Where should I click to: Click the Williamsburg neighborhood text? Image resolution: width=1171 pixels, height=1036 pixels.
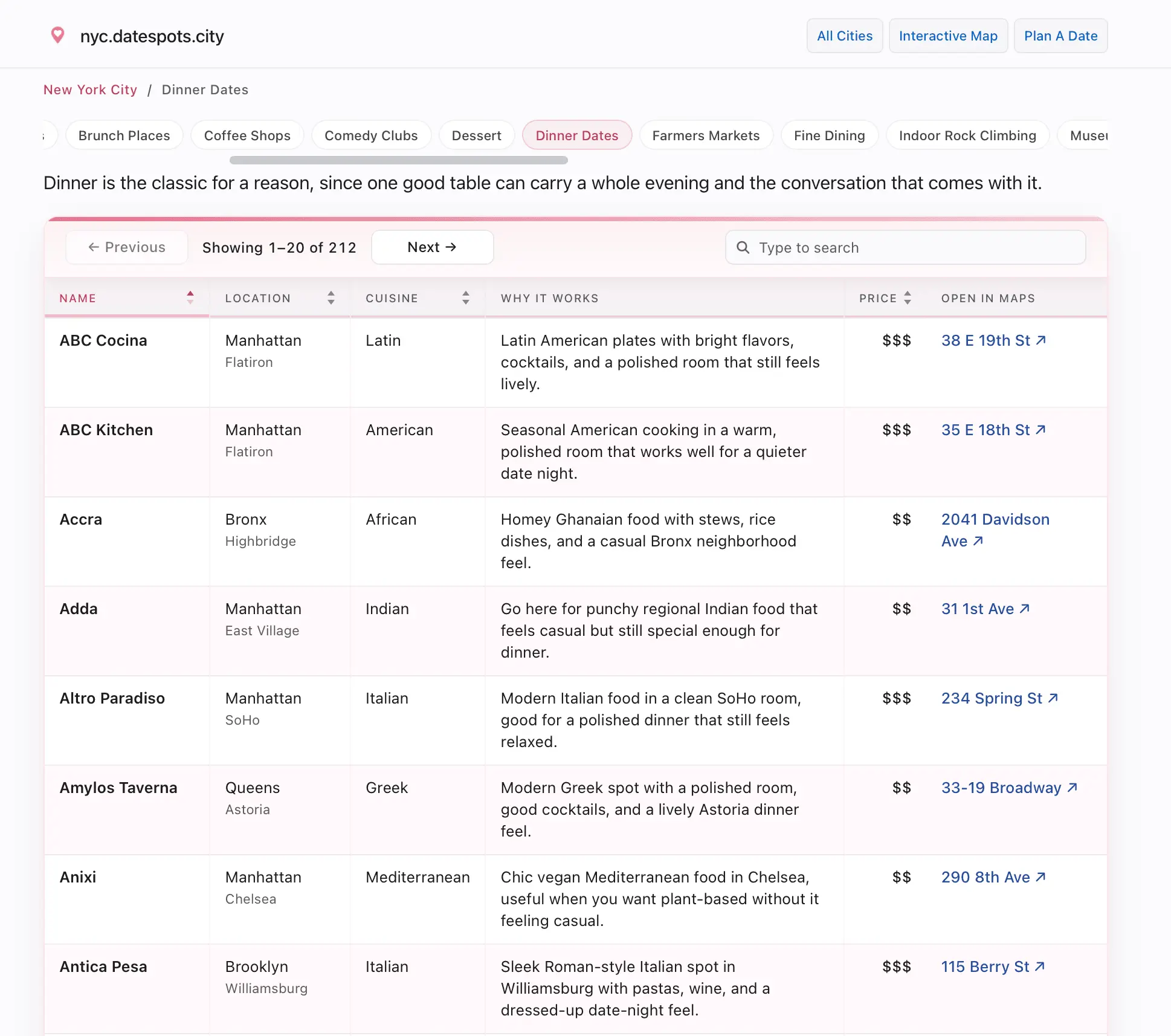pos(266,988)
